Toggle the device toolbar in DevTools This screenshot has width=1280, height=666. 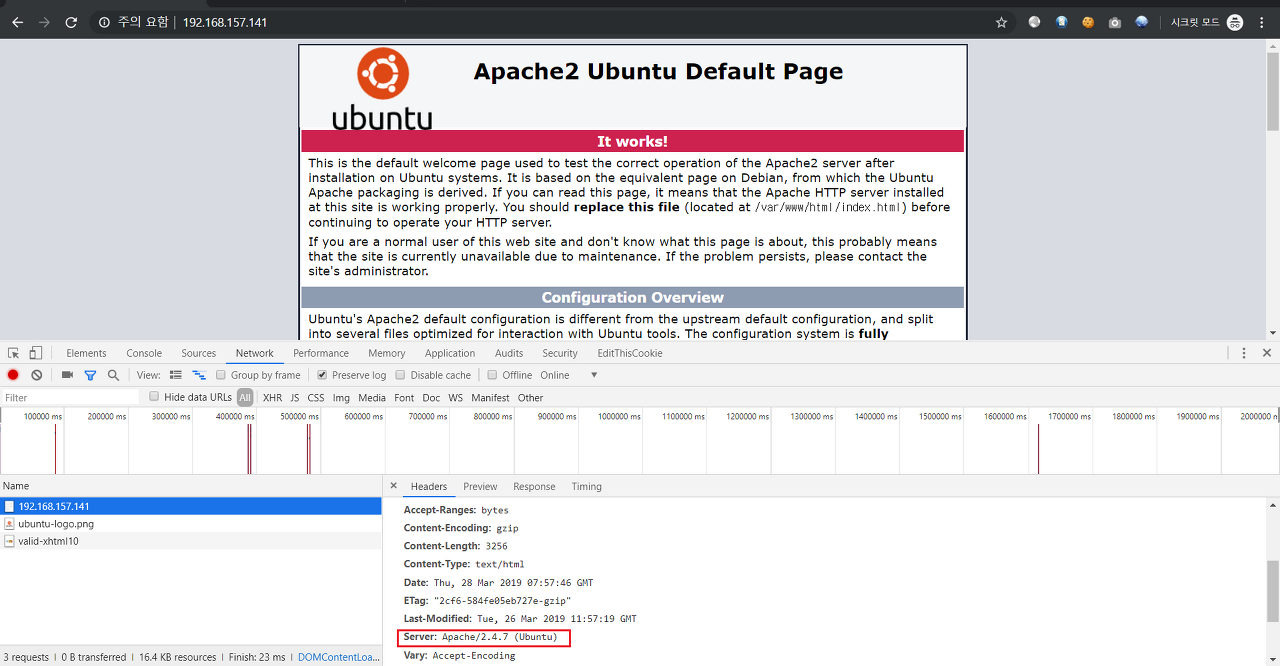(35, 353)
